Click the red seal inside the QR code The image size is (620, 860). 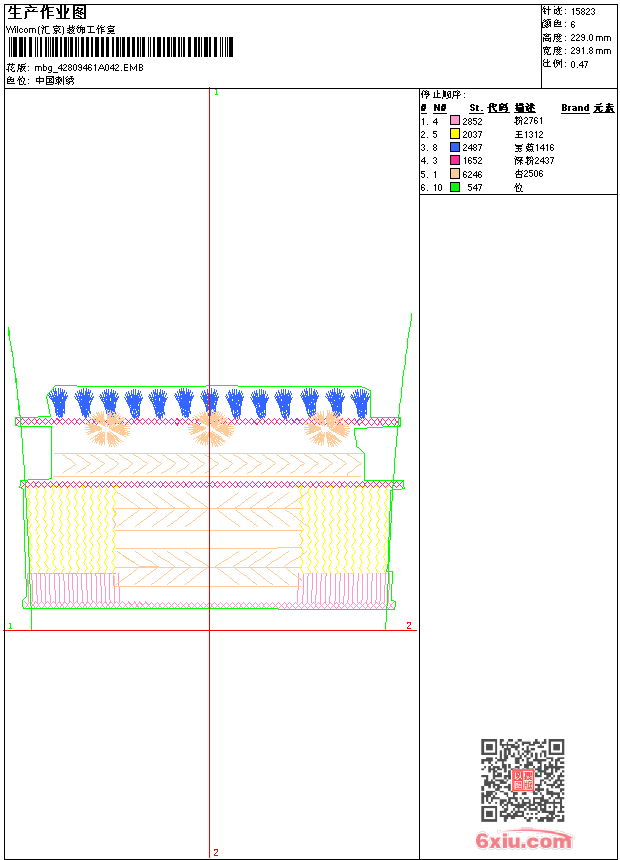[x=522, y=781]
